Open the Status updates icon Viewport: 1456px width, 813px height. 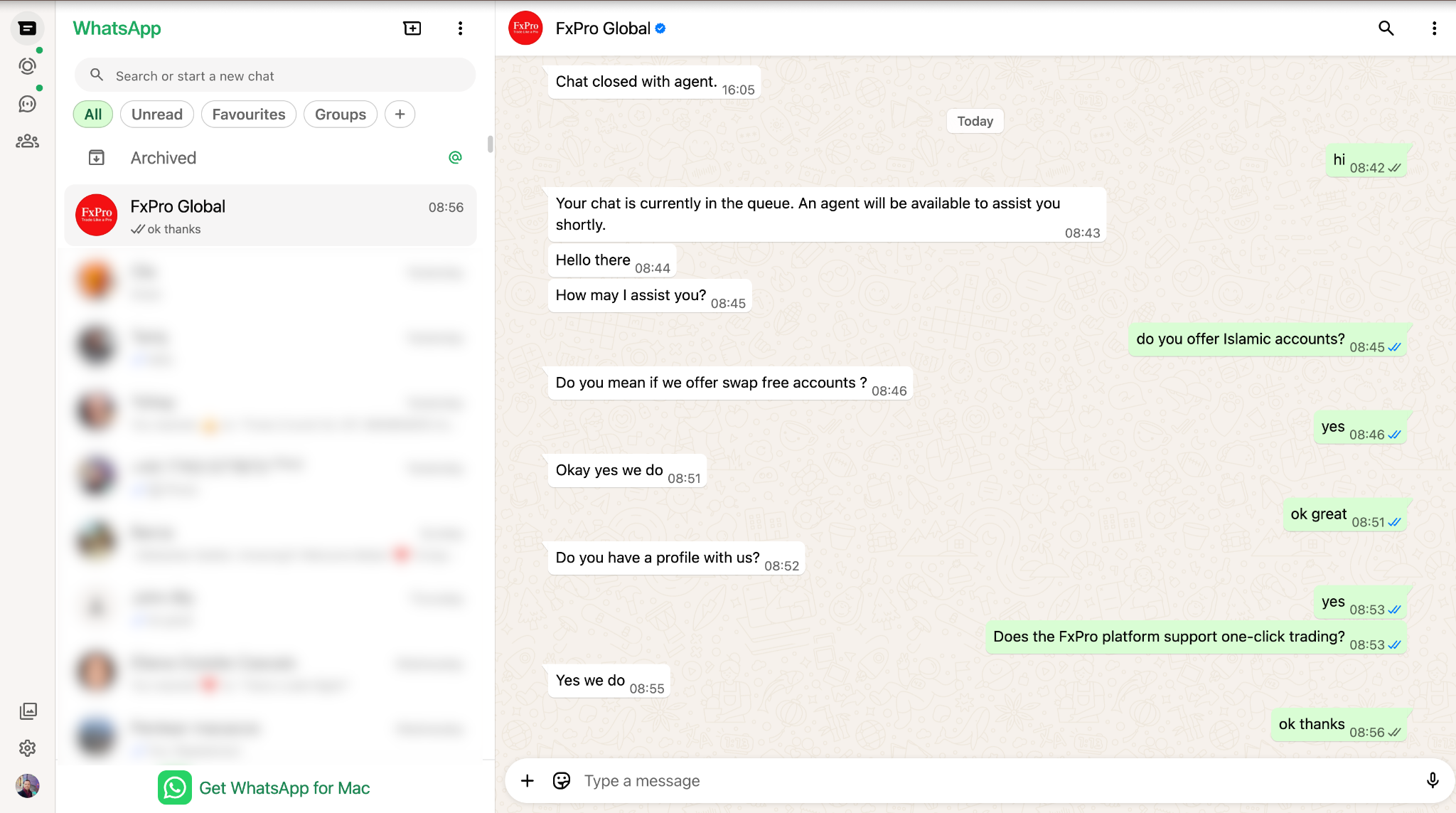tap(27, 66)
